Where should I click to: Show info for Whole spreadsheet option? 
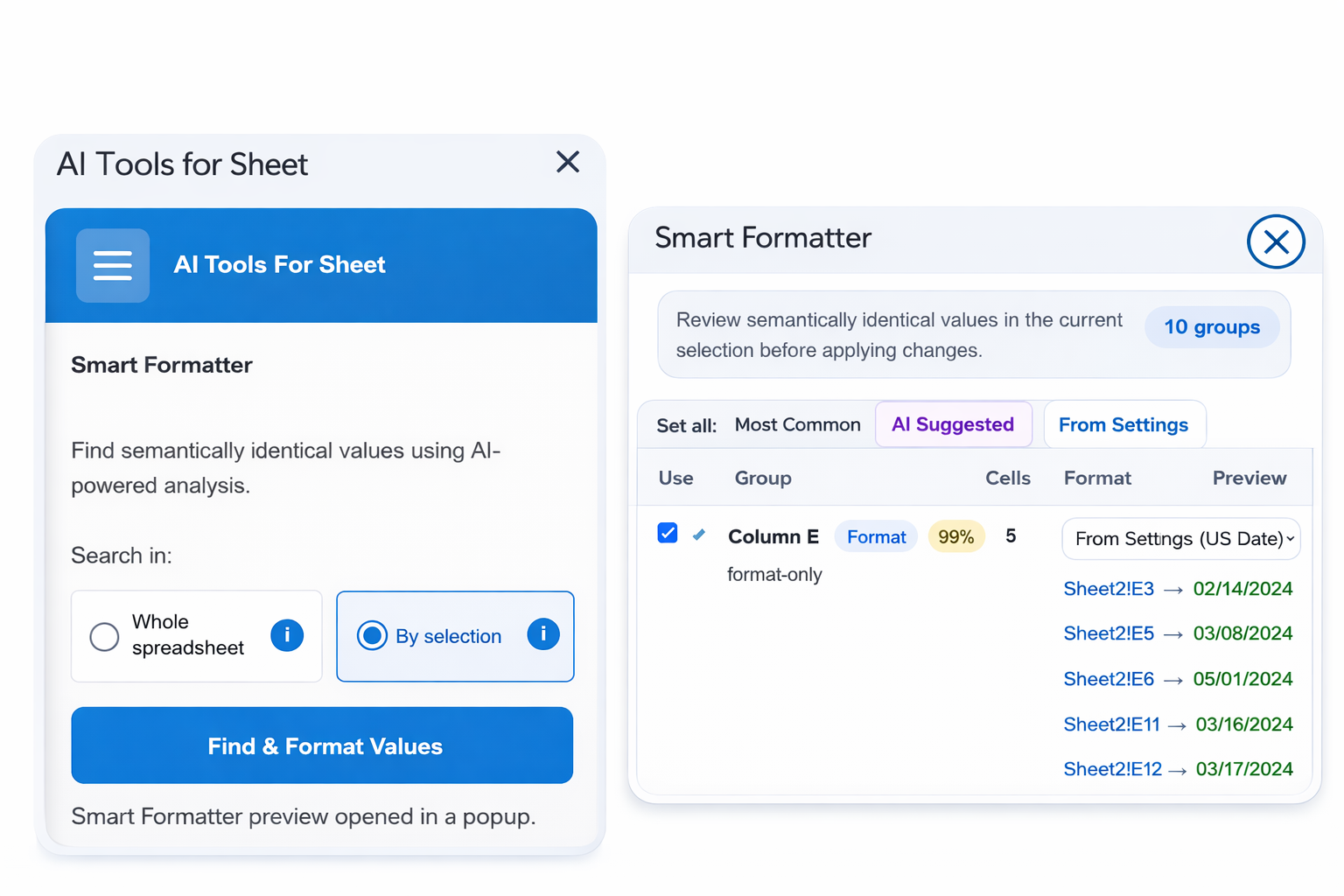[x=287, y=635]
